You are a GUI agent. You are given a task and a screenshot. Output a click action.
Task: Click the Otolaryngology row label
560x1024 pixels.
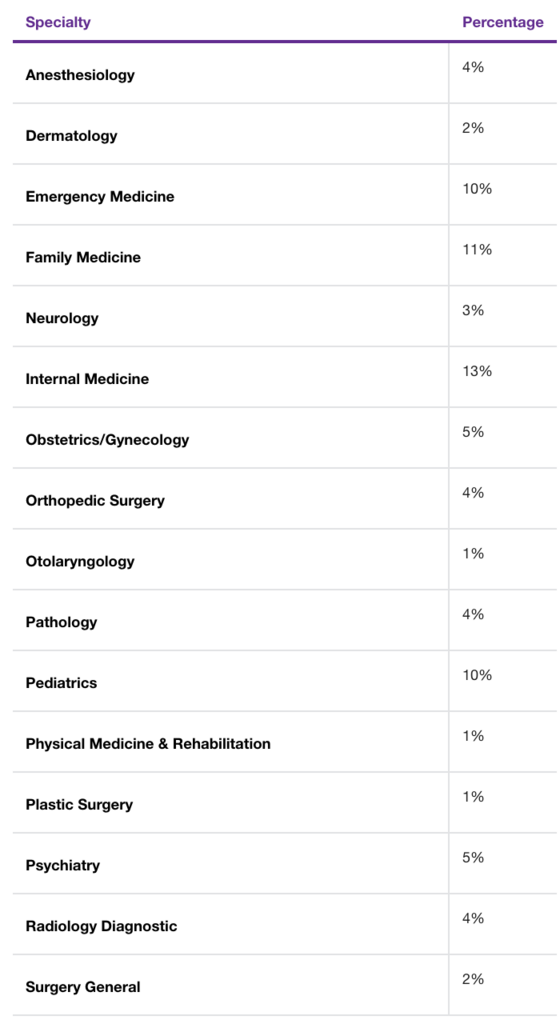point(80,561)
